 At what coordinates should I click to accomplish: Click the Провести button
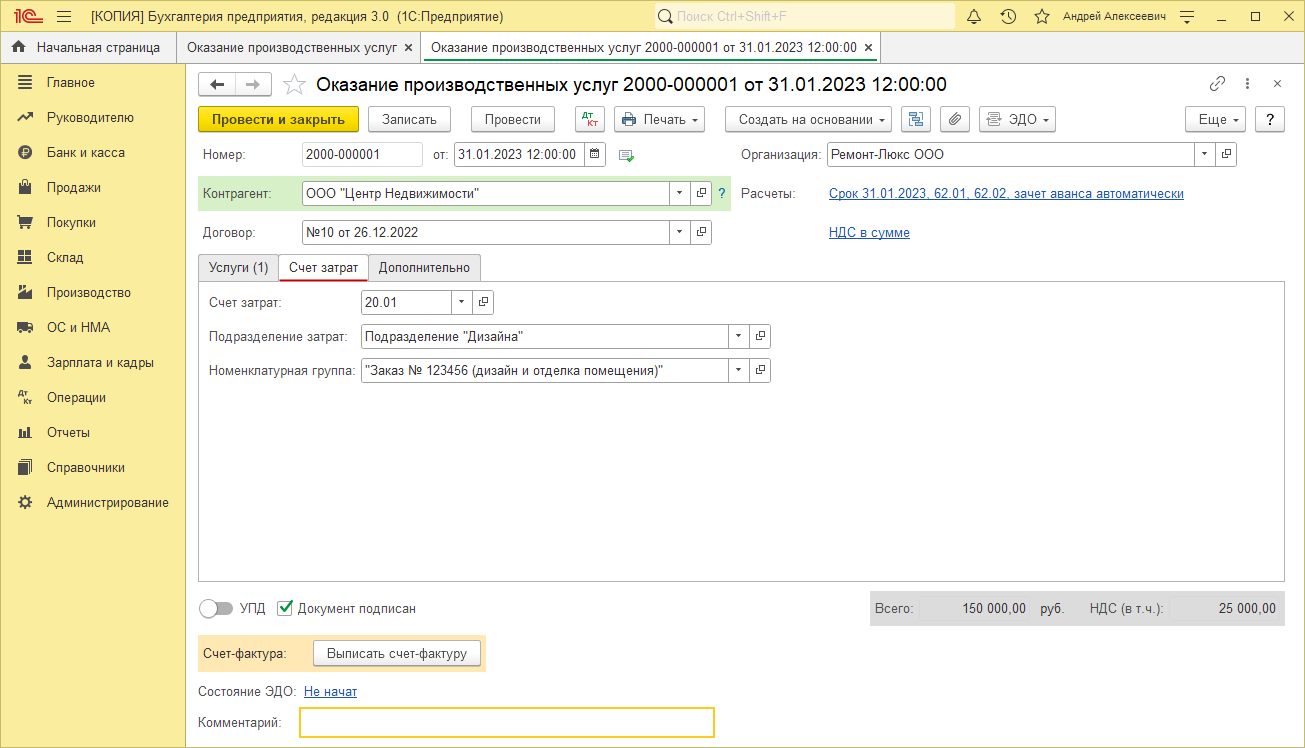coord(513,119)
